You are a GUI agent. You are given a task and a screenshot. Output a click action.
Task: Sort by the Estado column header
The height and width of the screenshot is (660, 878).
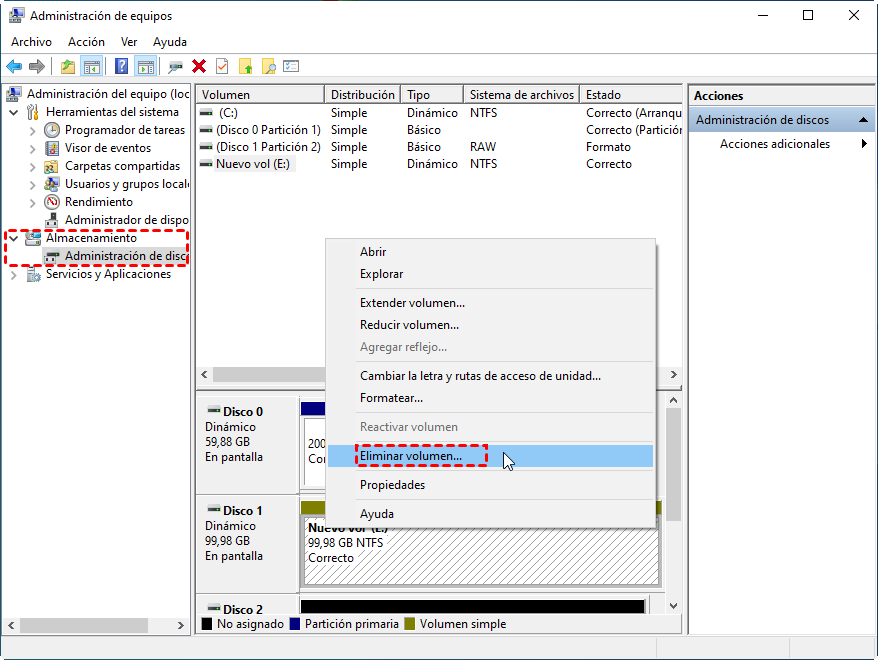(x=631, y=95)
